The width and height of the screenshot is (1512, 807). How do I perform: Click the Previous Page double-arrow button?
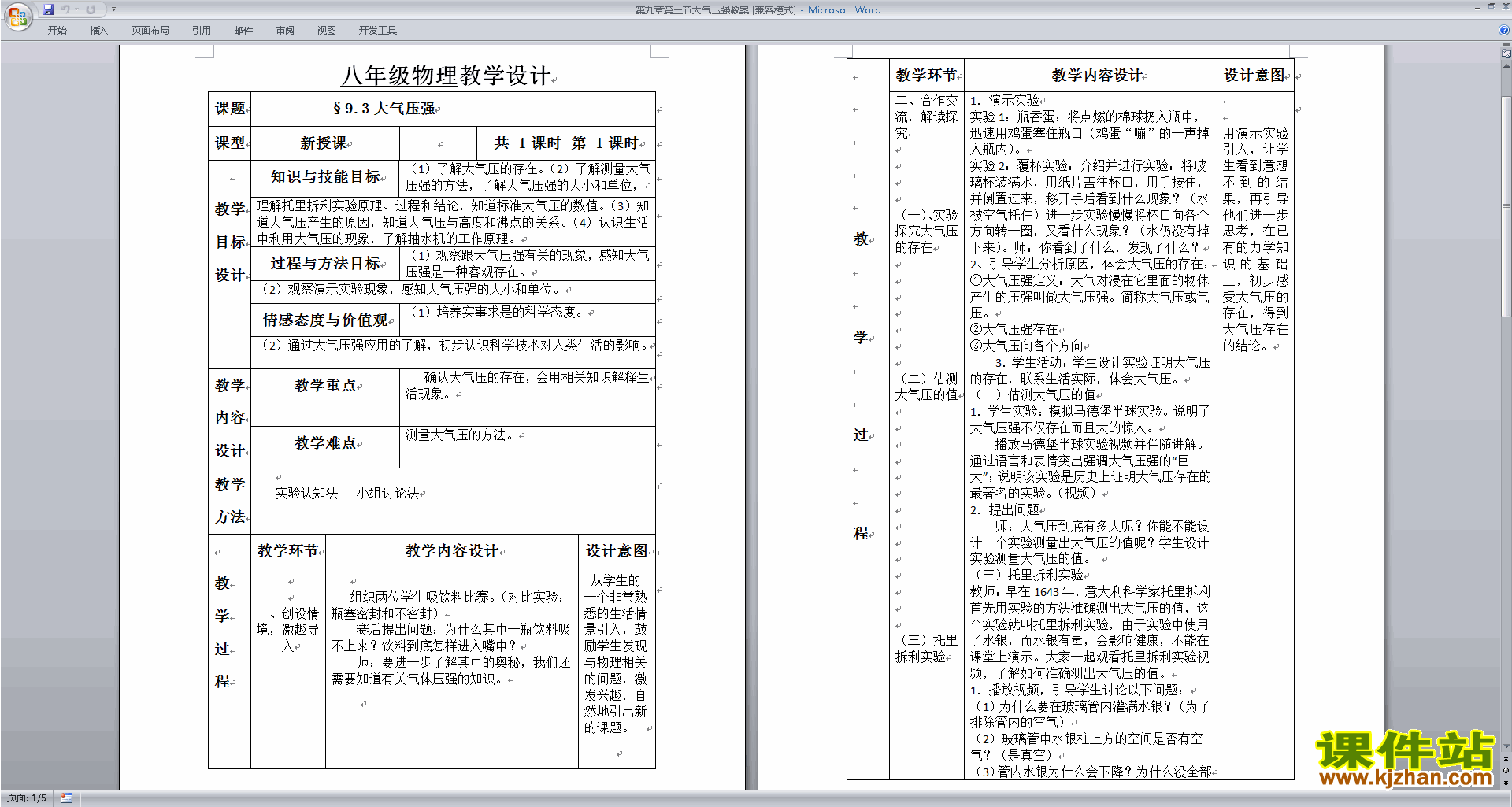pos(1506,758)
